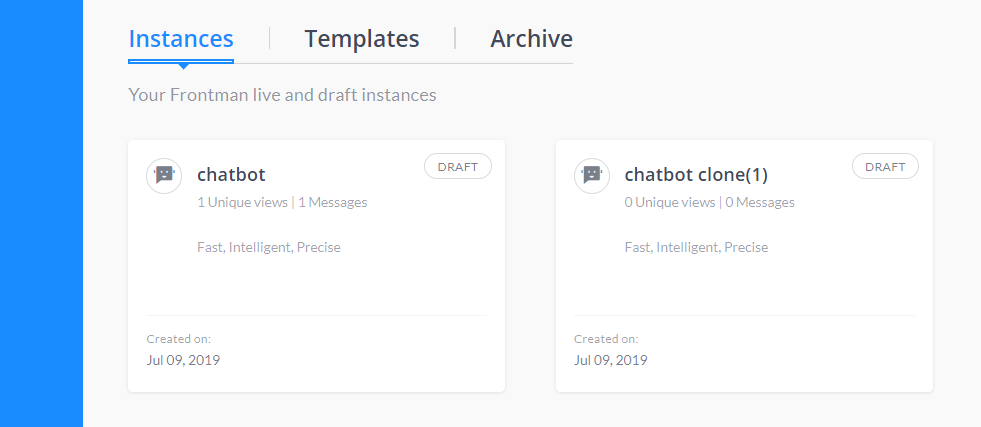Click clone(1)'s 'Fast, Intelligent, Precise' description

coord(696,248)
